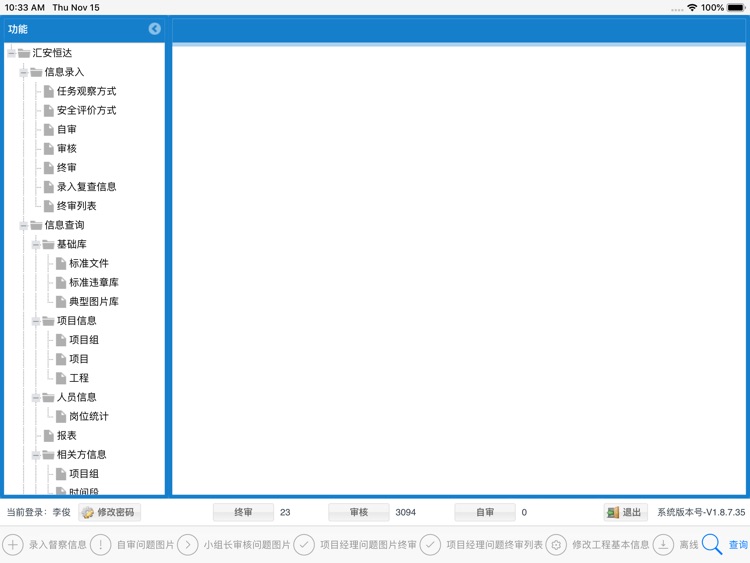This screenshot has height=563, width=750.
Task: Open 标准文件 item
Action: [88, 263]
